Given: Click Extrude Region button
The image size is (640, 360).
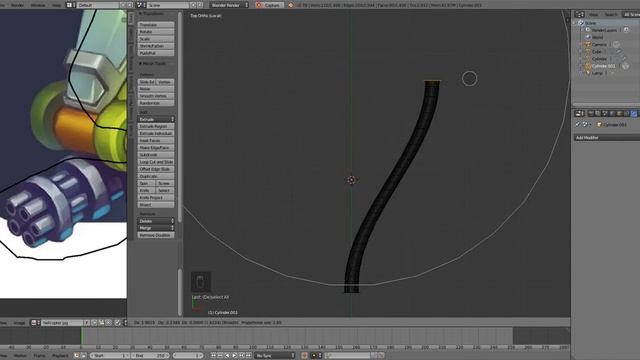Looking at the screenshot, I should pyautogui.click(x=156, y=126).
